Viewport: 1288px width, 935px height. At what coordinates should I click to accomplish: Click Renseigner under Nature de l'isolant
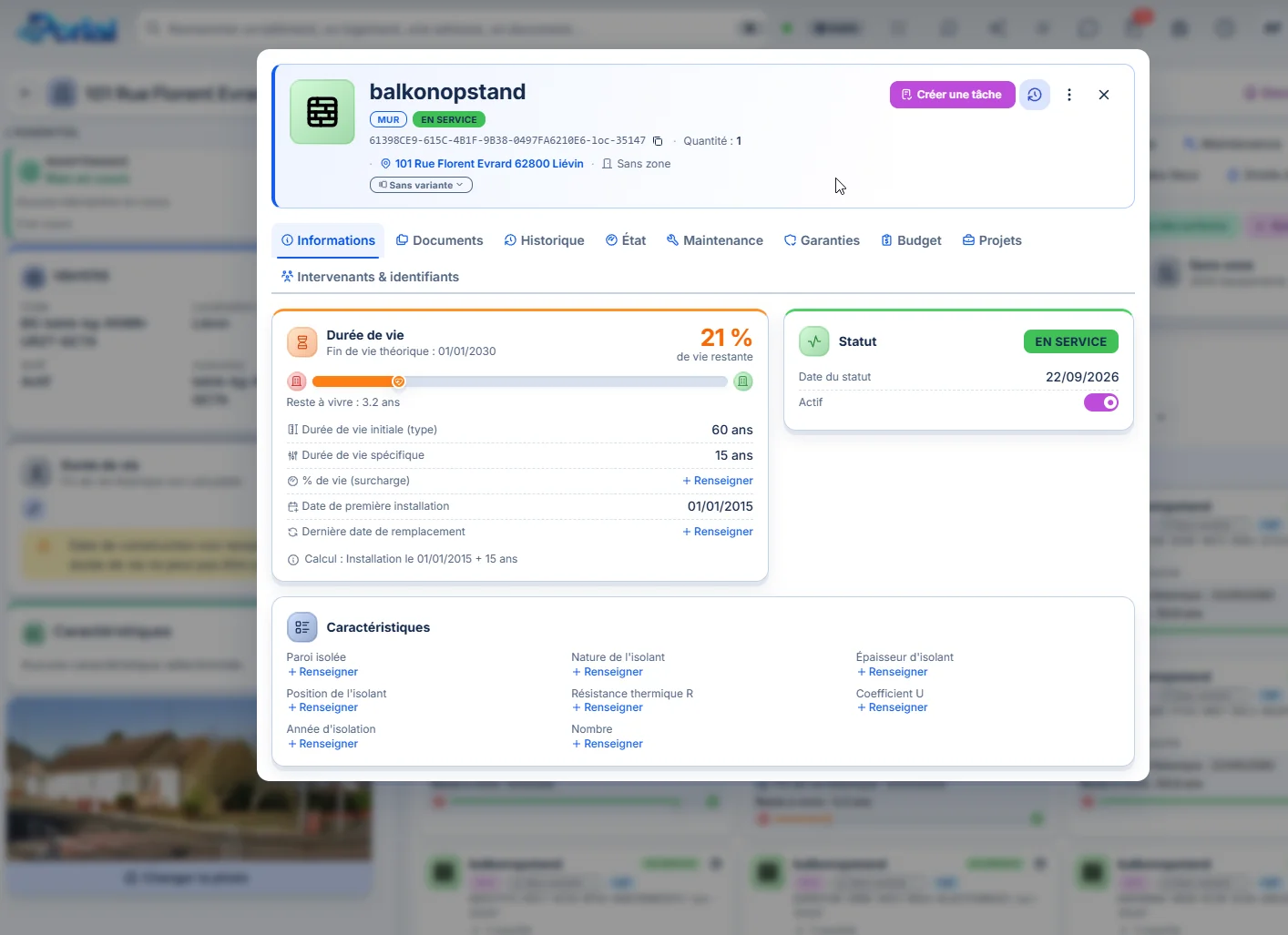pyautogui.click(x=608, y=672)
